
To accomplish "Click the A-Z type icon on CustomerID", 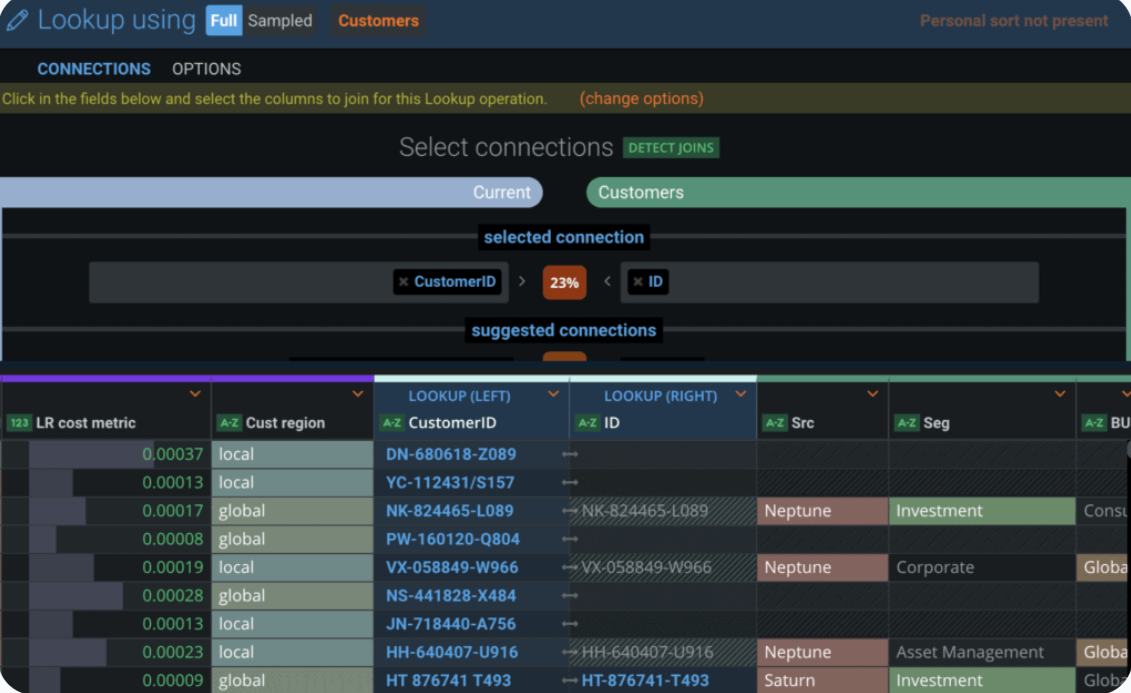I will [392, 423].
